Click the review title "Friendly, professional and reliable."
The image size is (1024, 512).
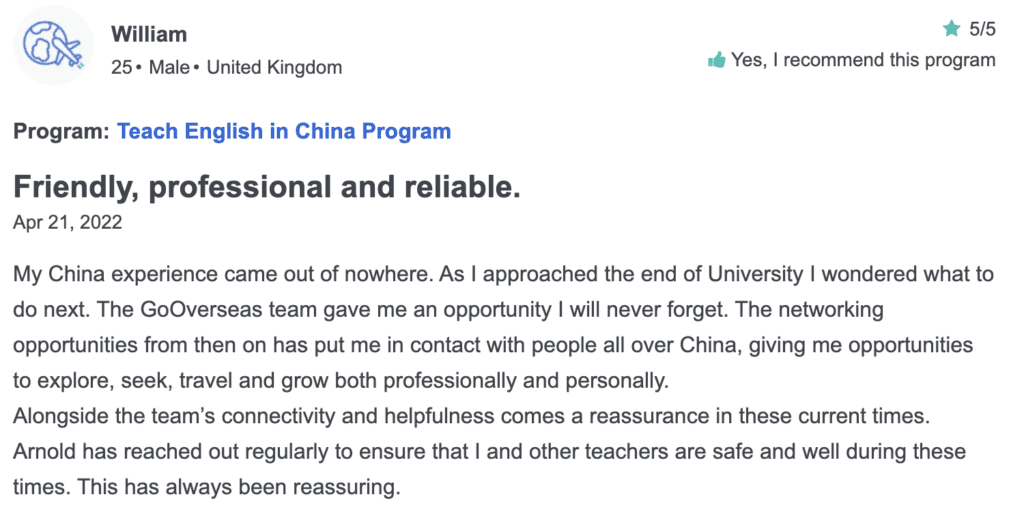266,187
